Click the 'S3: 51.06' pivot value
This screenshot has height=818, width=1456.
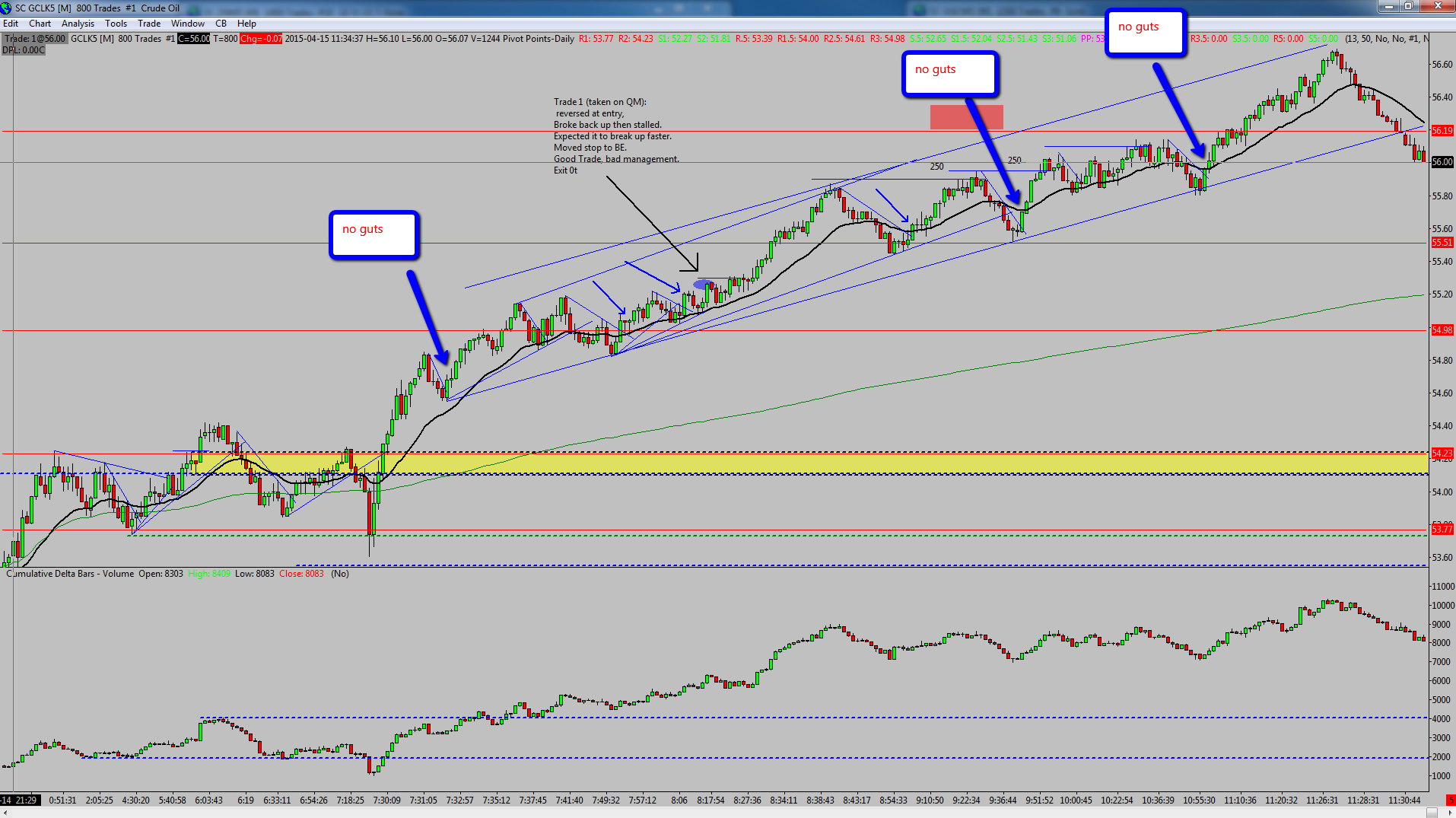(x=1060, y=39)
